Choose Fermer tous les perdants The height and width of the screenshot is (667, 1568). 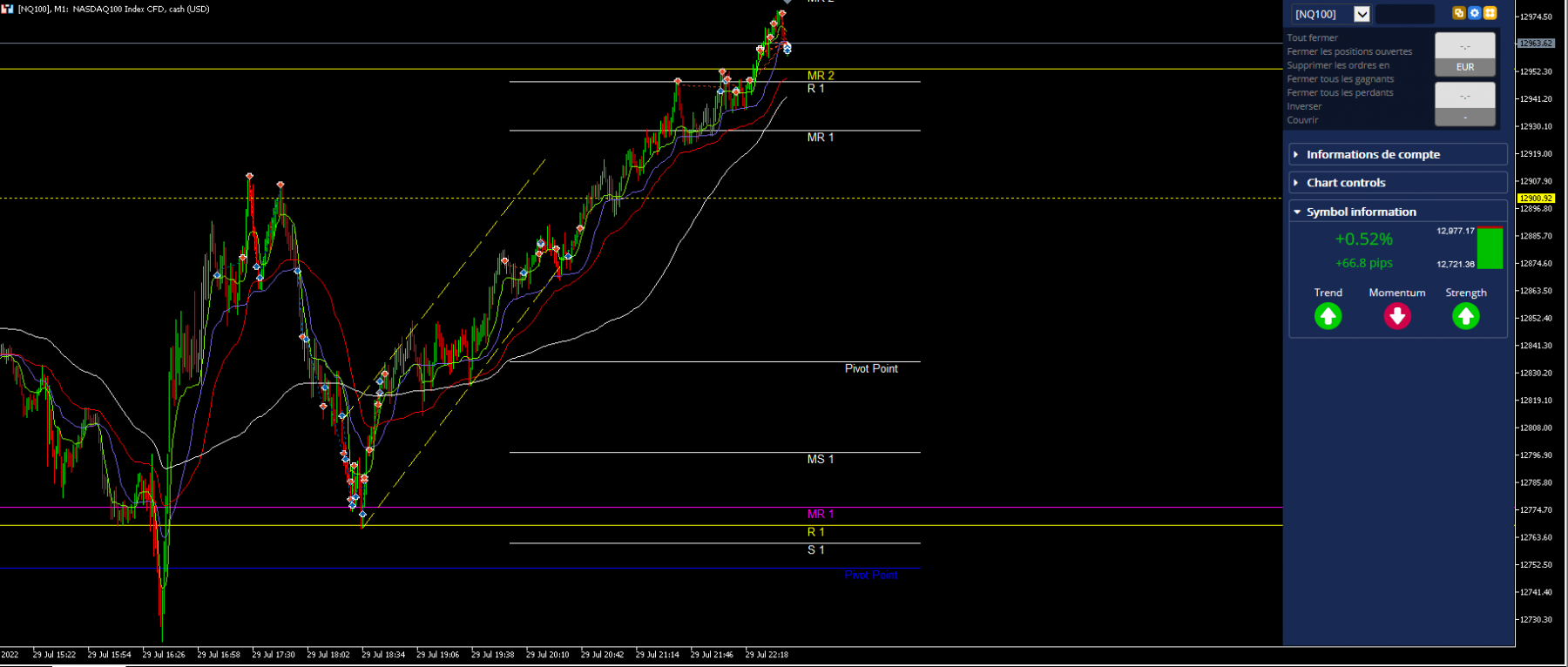(1340, 92)
